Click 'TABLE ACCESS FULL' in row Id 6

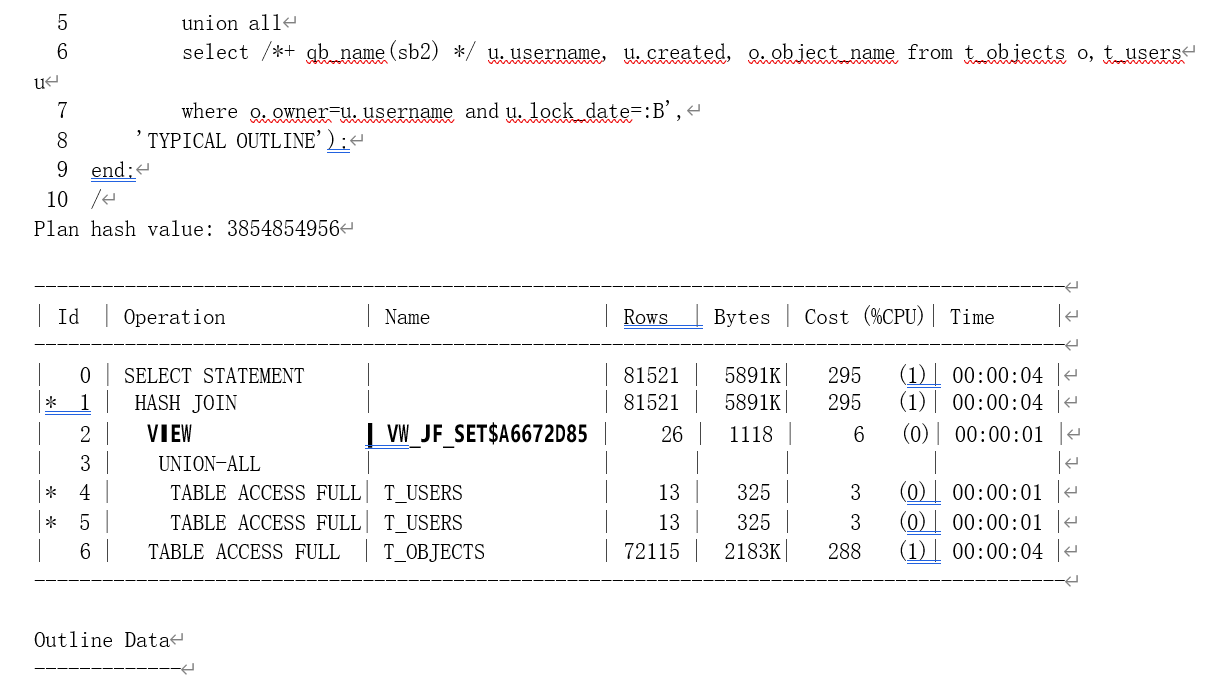(243, 552)
